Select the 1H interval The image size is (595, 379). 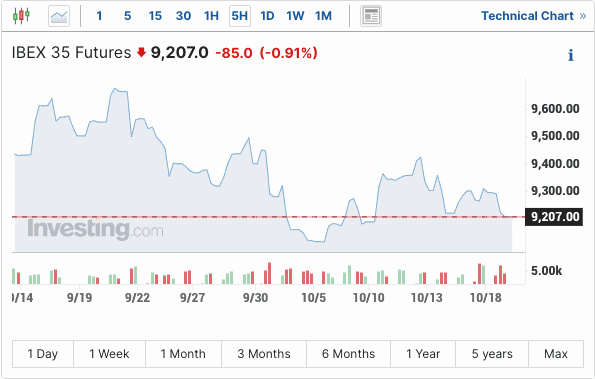pos(211,16)
